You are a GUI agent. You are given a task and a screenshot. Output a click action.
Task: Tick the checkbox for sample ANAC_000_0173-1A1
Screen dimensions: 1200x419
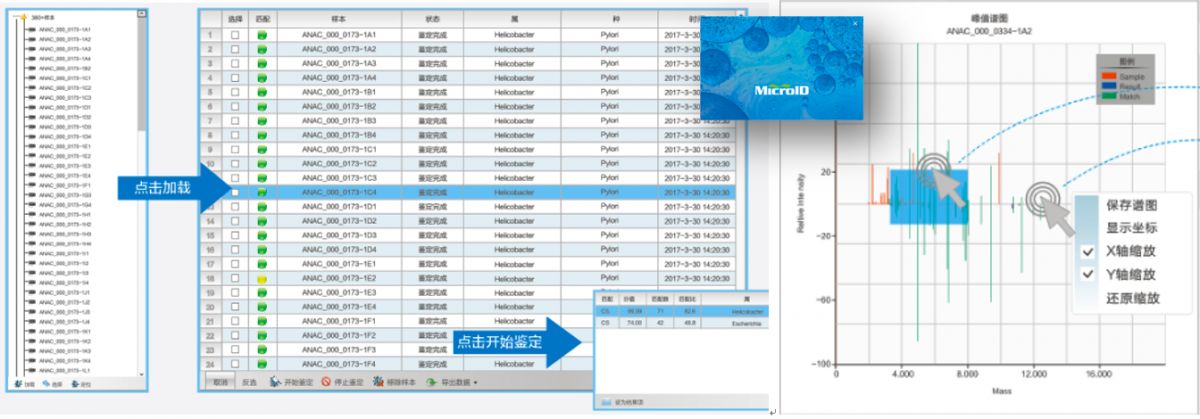235,35
